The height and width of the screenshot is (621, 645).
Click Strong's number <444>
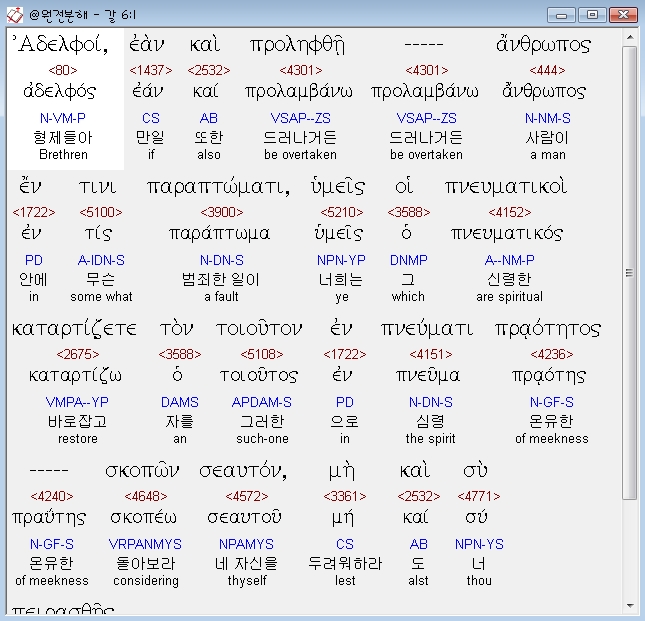tap(547, 70)
